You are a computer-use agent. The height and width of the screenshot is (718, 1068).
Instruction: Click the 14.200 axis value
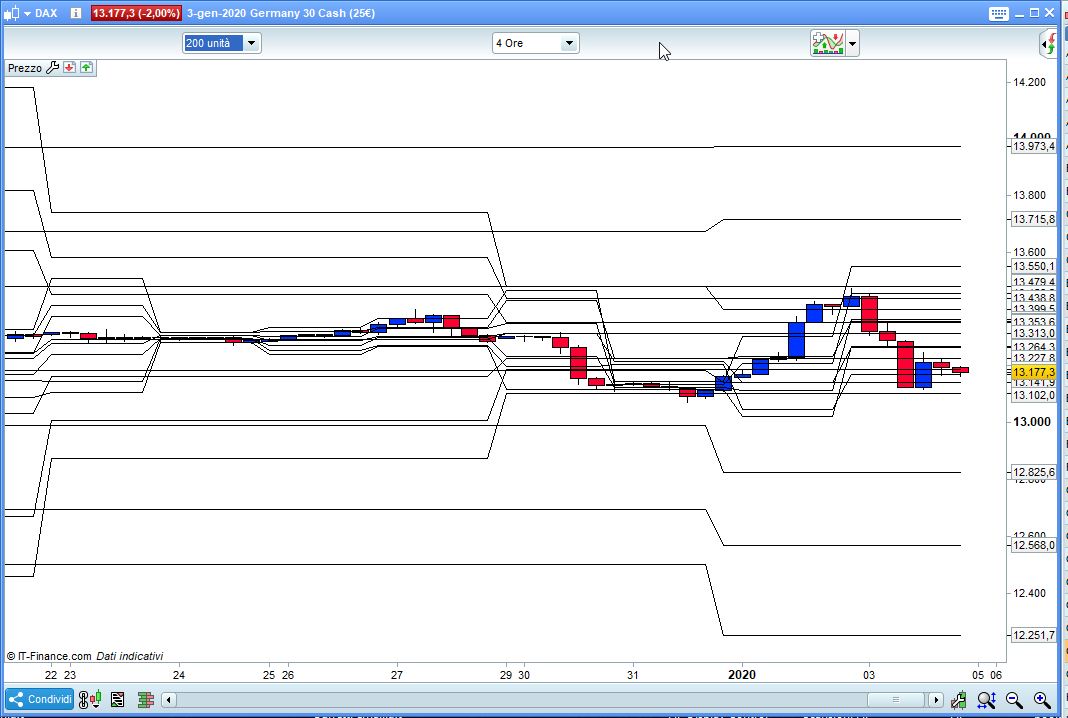pos(1029,82)
